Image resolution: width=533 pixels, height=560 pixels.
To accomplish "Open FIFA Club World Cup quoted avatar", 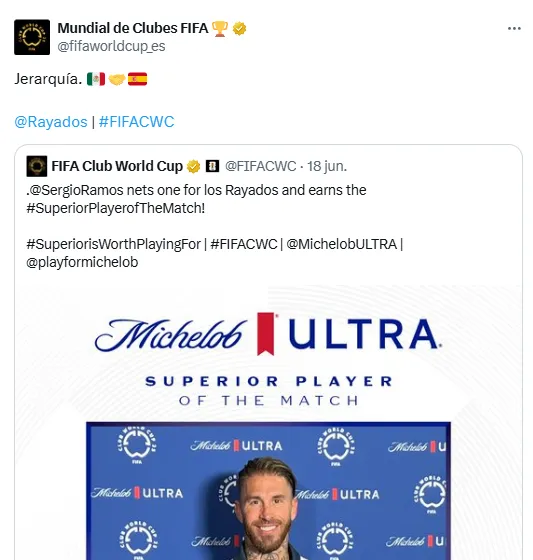I will [36, 166].
